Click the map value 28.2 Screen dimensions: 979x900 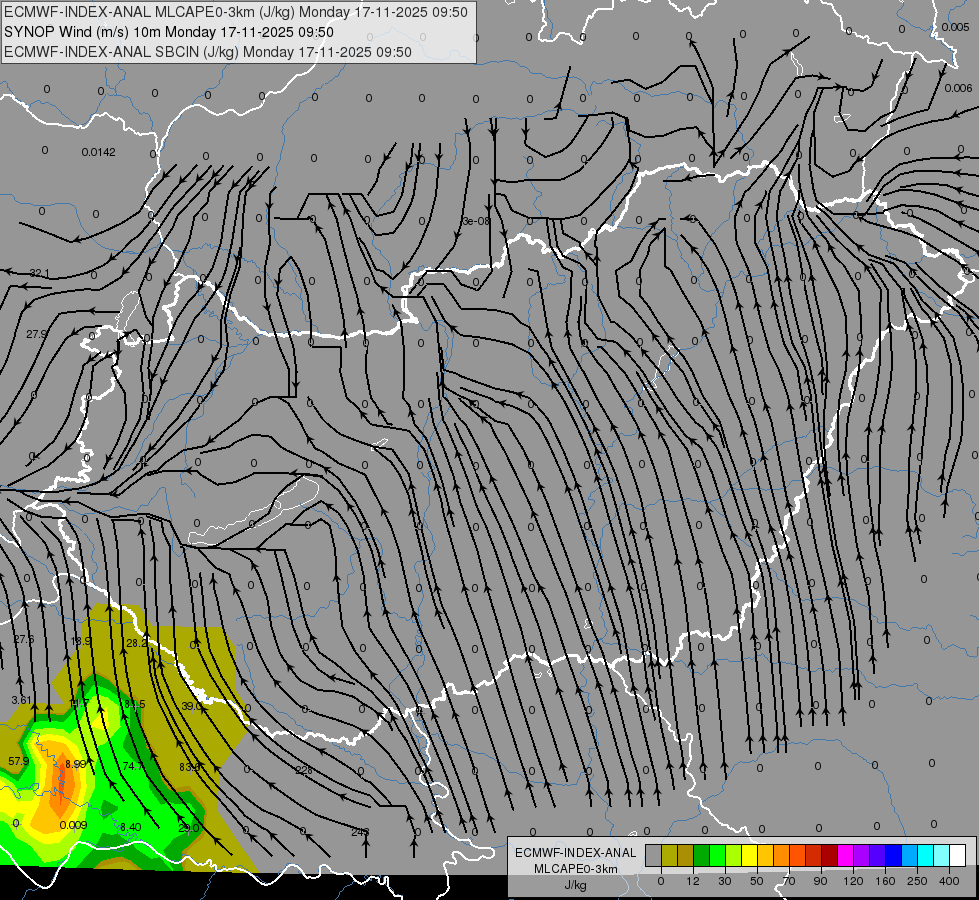point(137,643)
